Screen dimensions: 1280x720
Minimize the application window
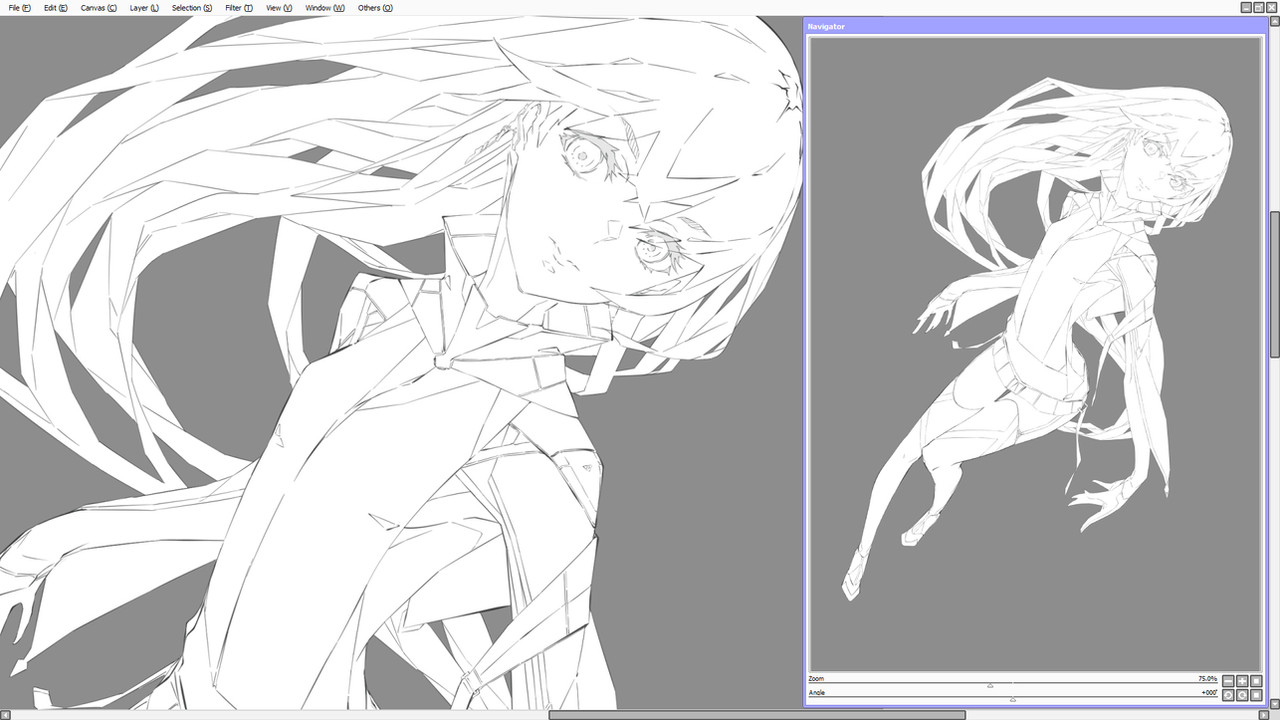point(1246,7)
